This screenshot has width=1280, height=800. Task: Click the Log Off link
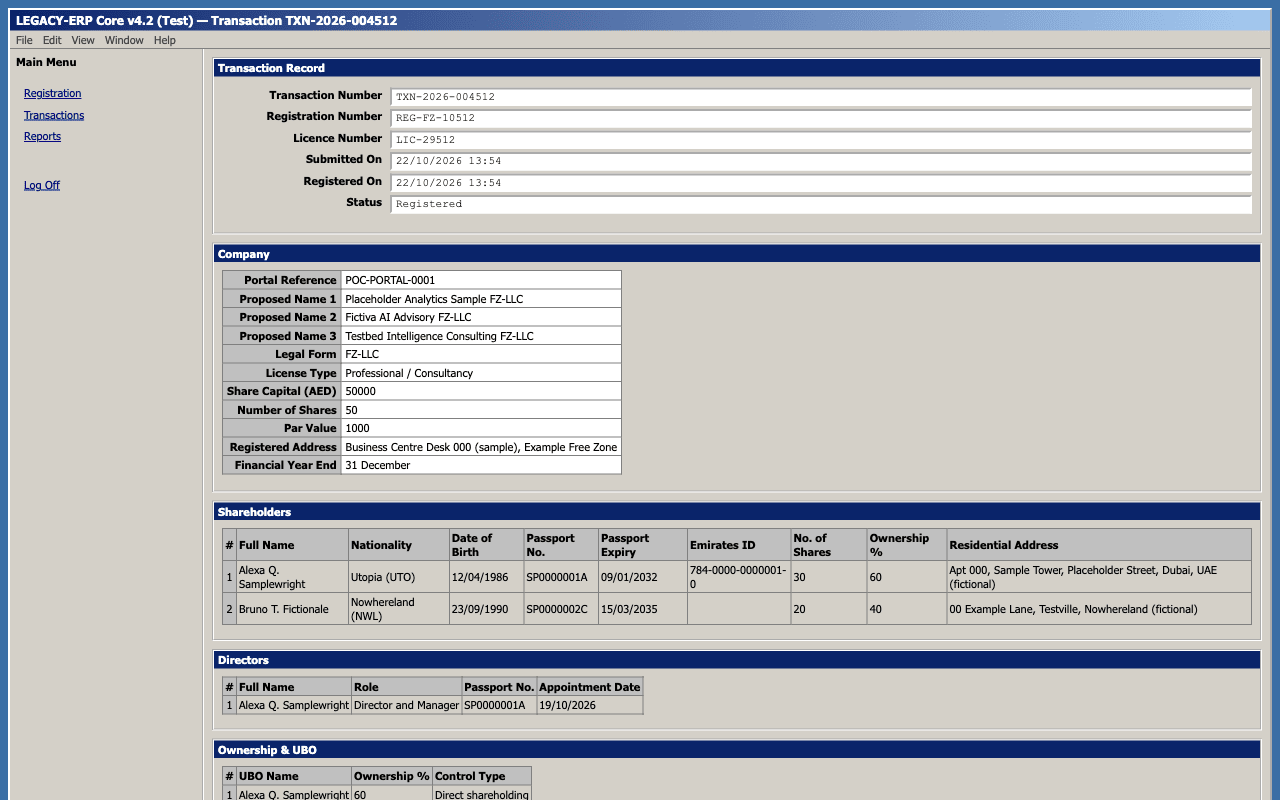pyautogui.click(x=42, y=185)
